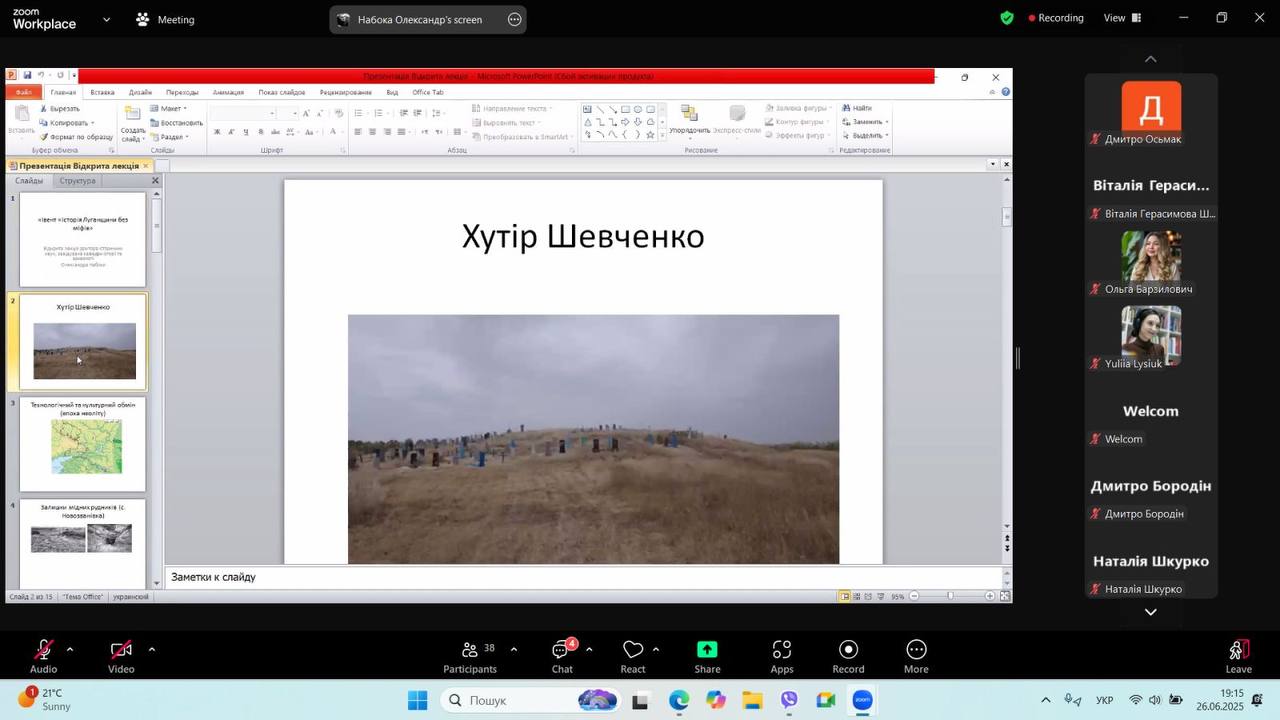Open the Zoom Participants panel
The image size is (1280, 720).
470,656
